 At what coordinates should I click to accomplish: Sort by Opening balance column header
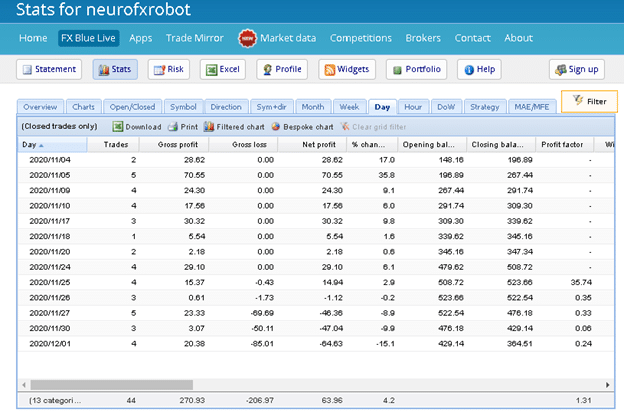[x=433, y=145]
